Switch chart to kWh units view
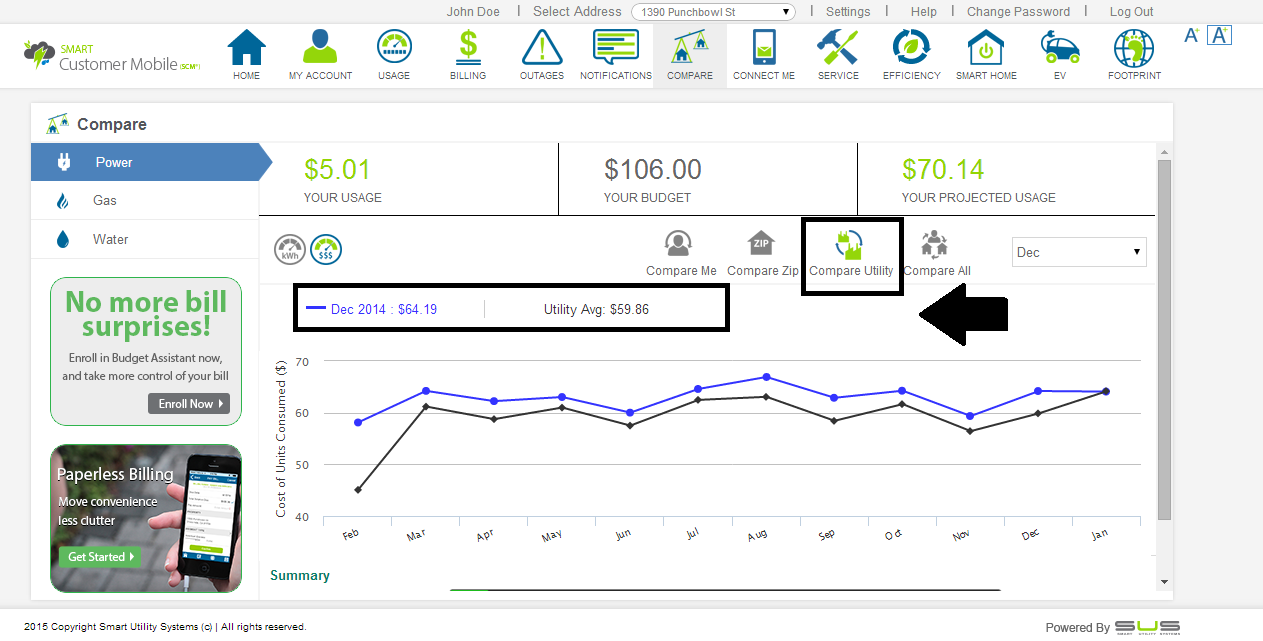The width and height of the screenshot is (1263, 641). [290, 249]
